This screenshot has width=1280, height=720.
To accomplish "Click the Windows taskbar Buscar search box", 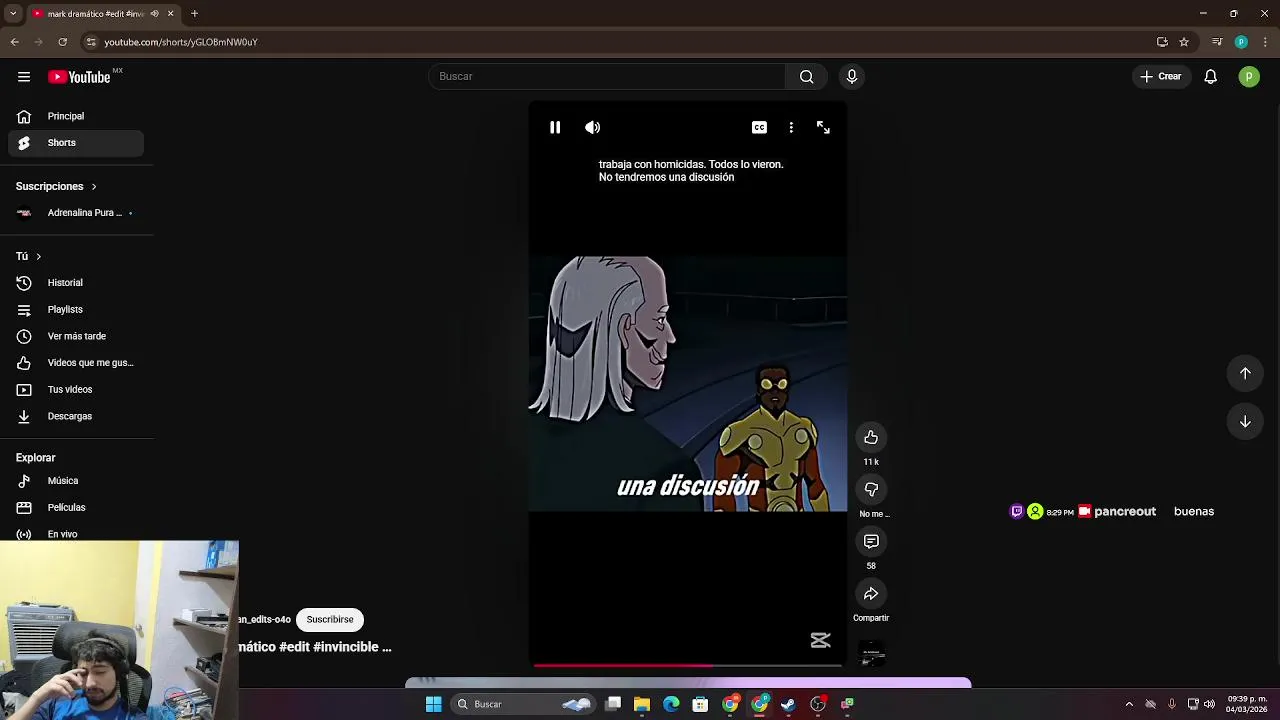I will (524, 704).
